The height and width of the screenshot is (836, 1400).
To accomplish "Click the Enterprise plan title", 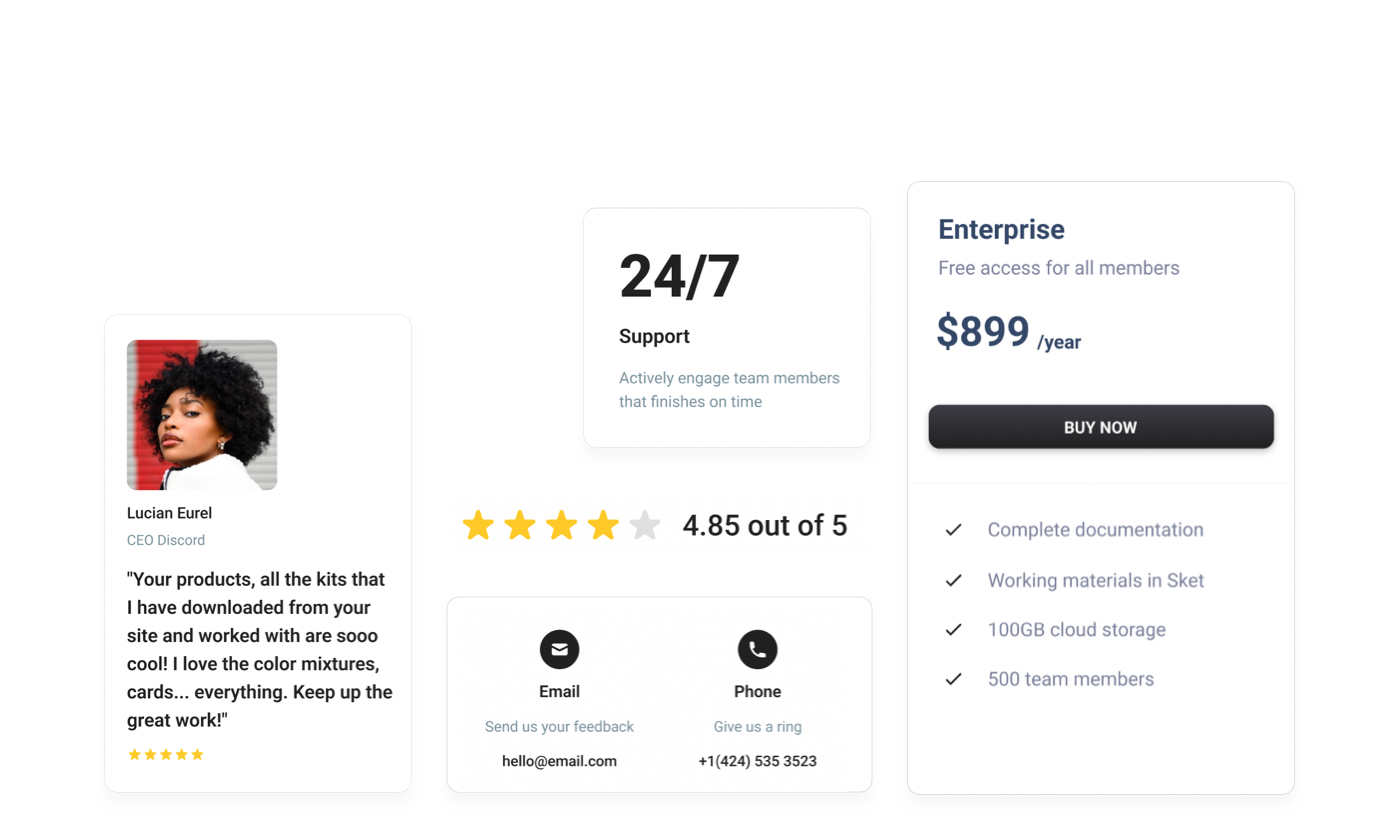I will (1001, 229).
